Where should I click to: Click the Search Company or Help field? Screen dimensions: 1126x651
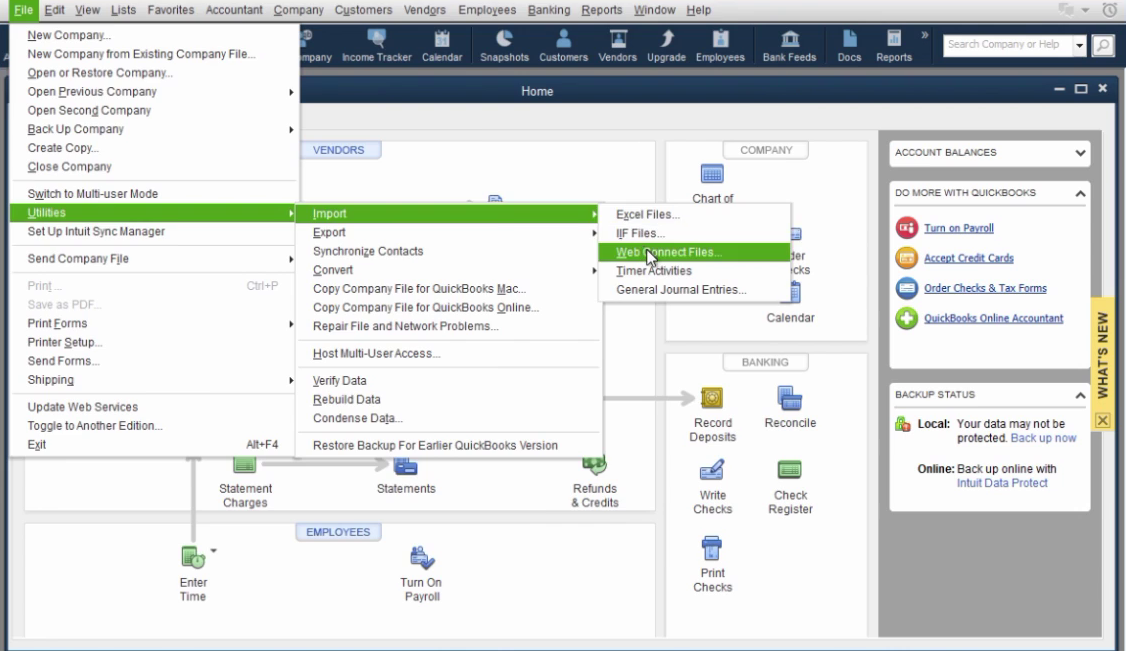[x=1007, y=45]
